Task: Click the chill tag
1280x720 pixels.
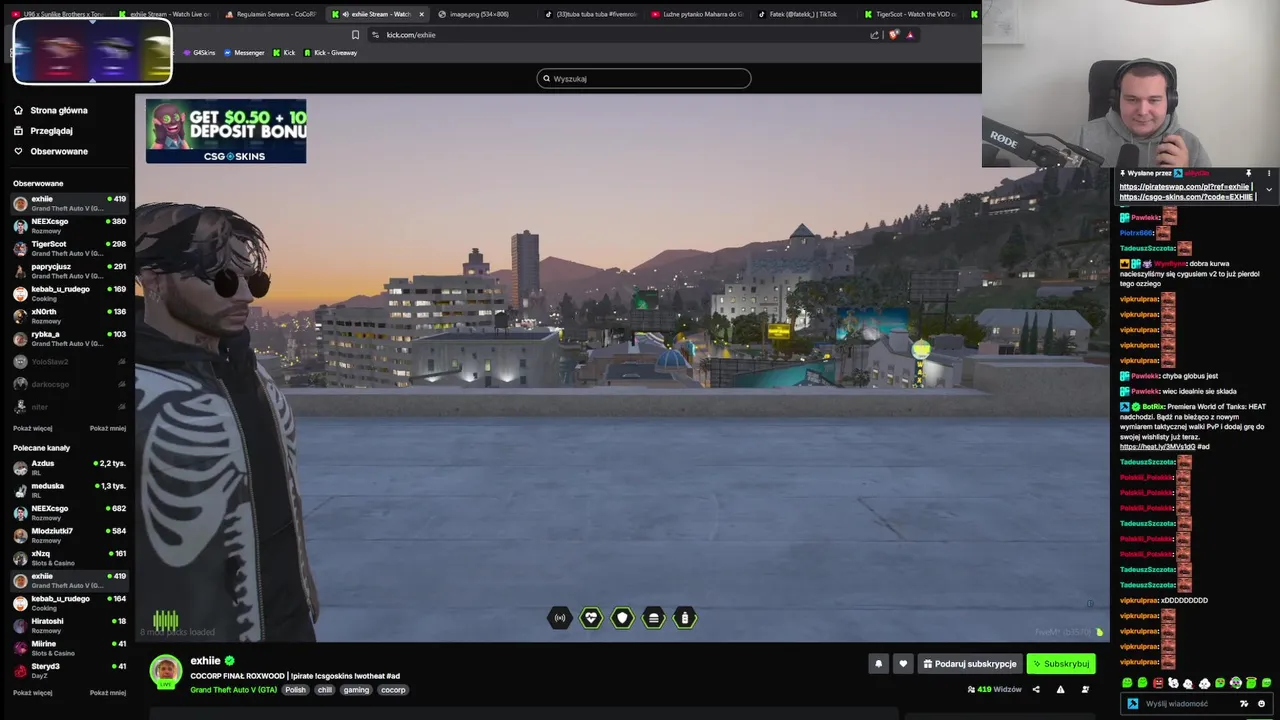Action: (325, 690)
